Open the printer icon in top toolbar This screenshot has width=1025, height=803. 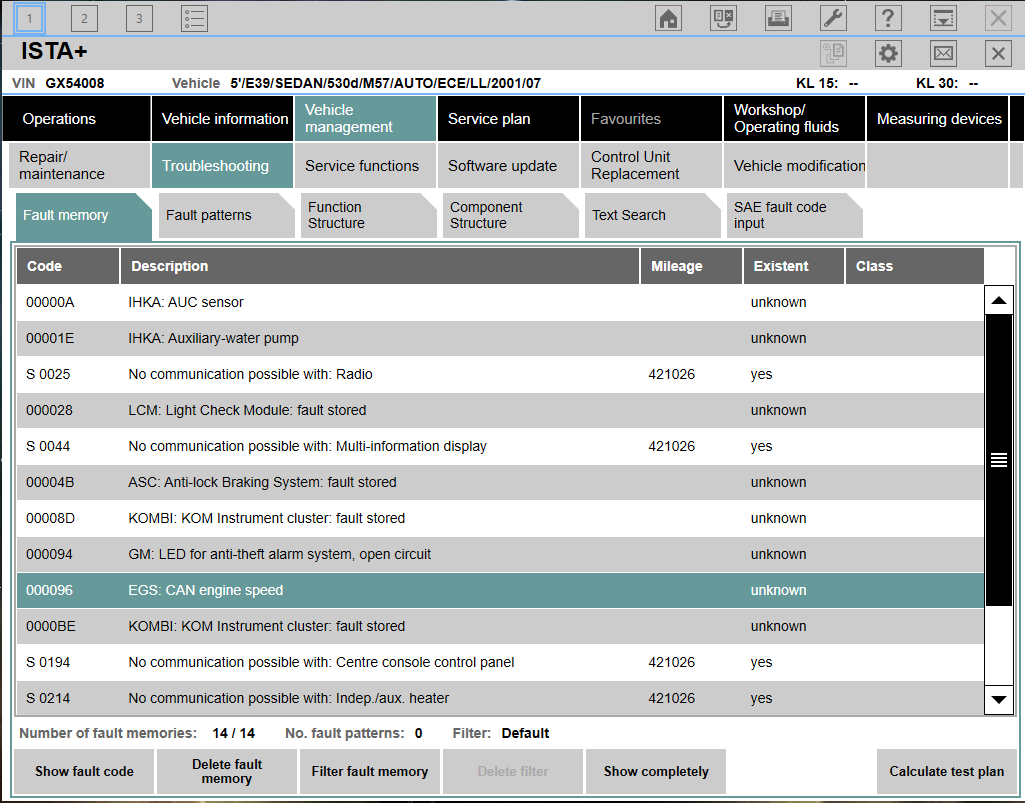[x=778, y=18]
